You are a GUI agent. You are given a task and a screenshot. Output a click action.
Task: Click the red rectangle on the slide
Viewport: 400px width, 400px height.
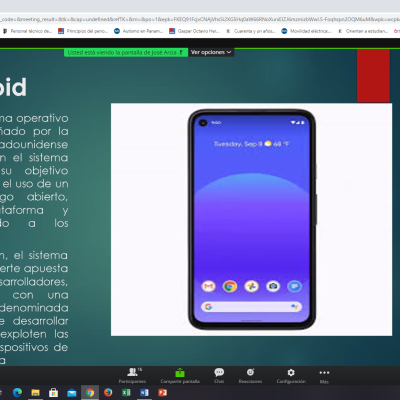pyautogui.click(x=373, y=76)
